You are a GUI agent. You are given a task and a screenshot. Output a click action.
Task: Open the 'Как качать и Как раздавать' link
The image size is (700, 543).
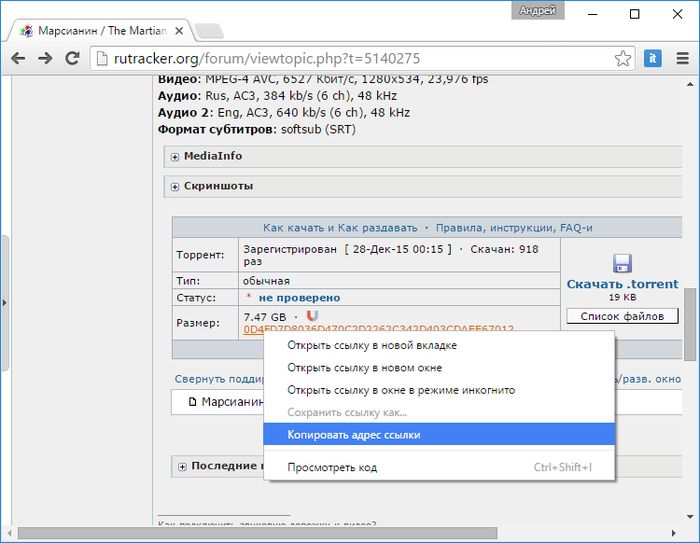pyautogui.click(x=340, y=228)
